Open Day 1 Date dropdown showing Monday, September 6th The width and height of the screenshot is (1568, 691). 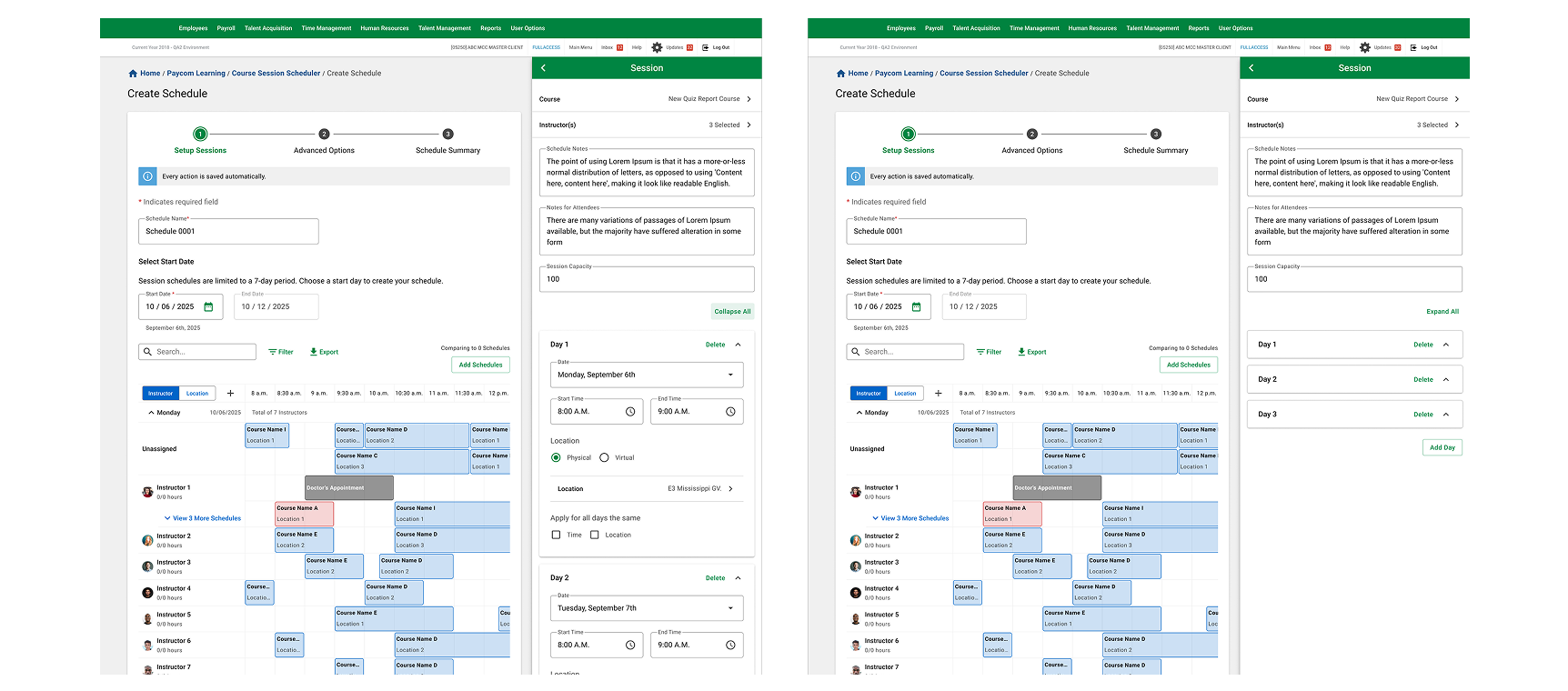point(647,375)
